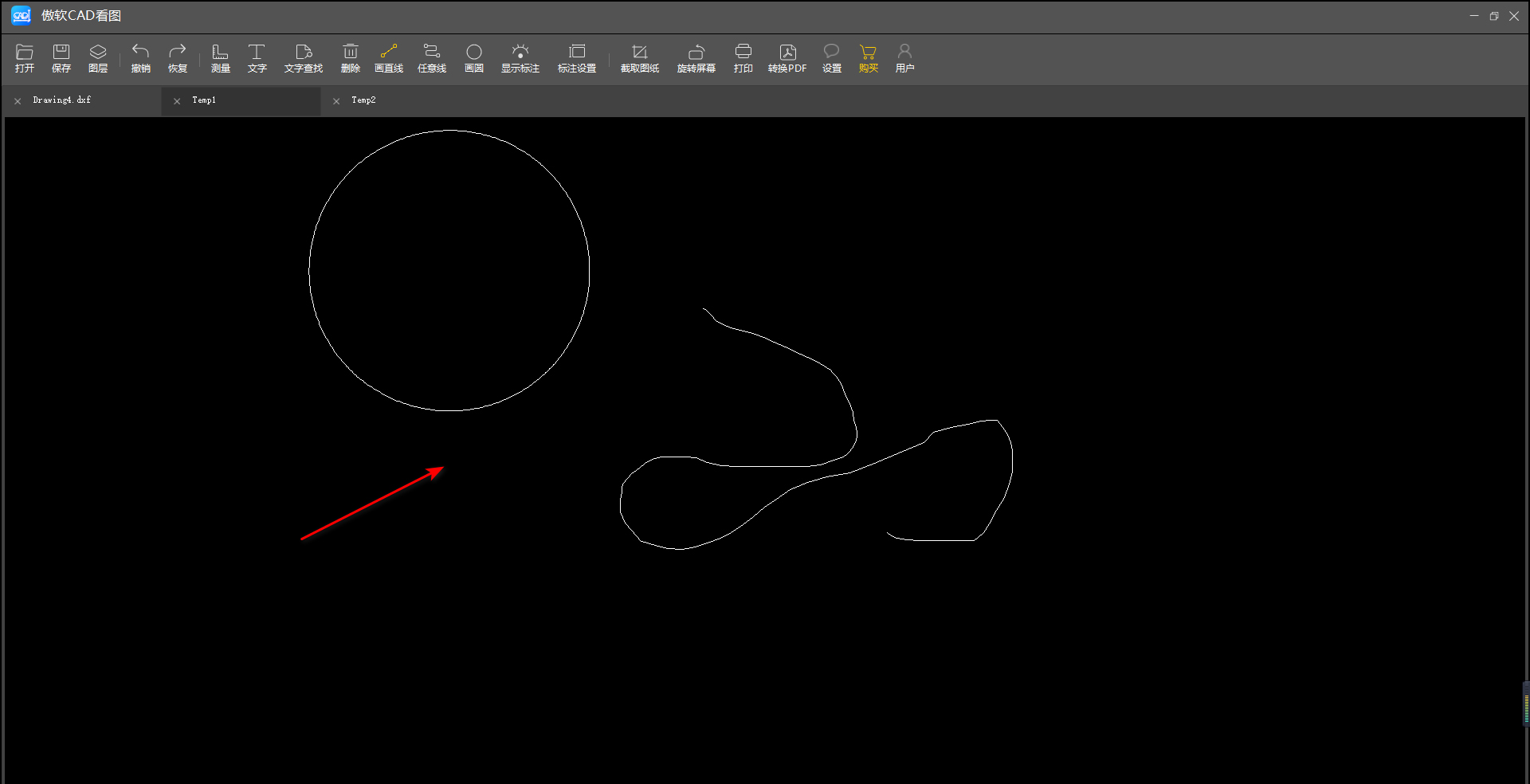Undo with the 撤销 icon
Image resolution: width=1530 pixels, height=784 pixels.
(141, 58)
